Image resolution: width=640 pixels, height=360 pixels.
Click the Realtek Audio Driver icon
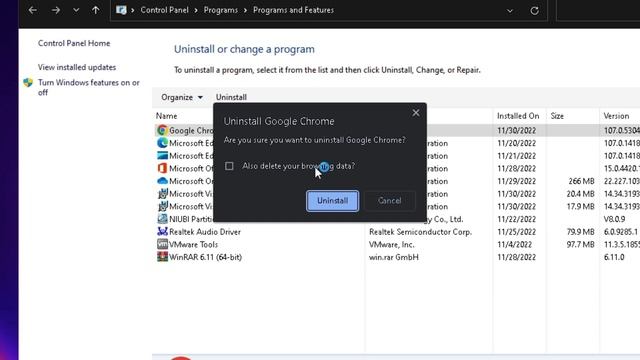pos(162,231)
